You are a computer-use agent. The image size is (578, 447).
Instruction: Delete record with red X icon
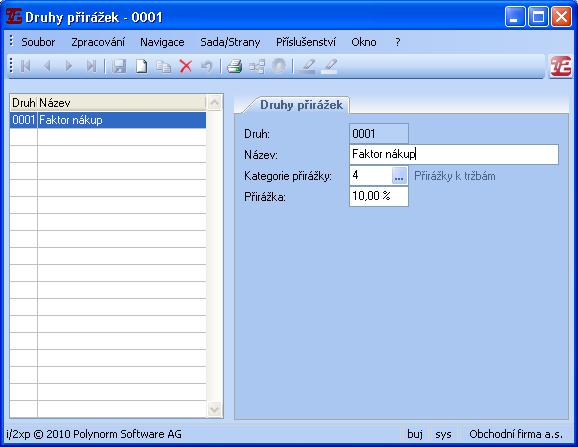[x=185, y=66]
